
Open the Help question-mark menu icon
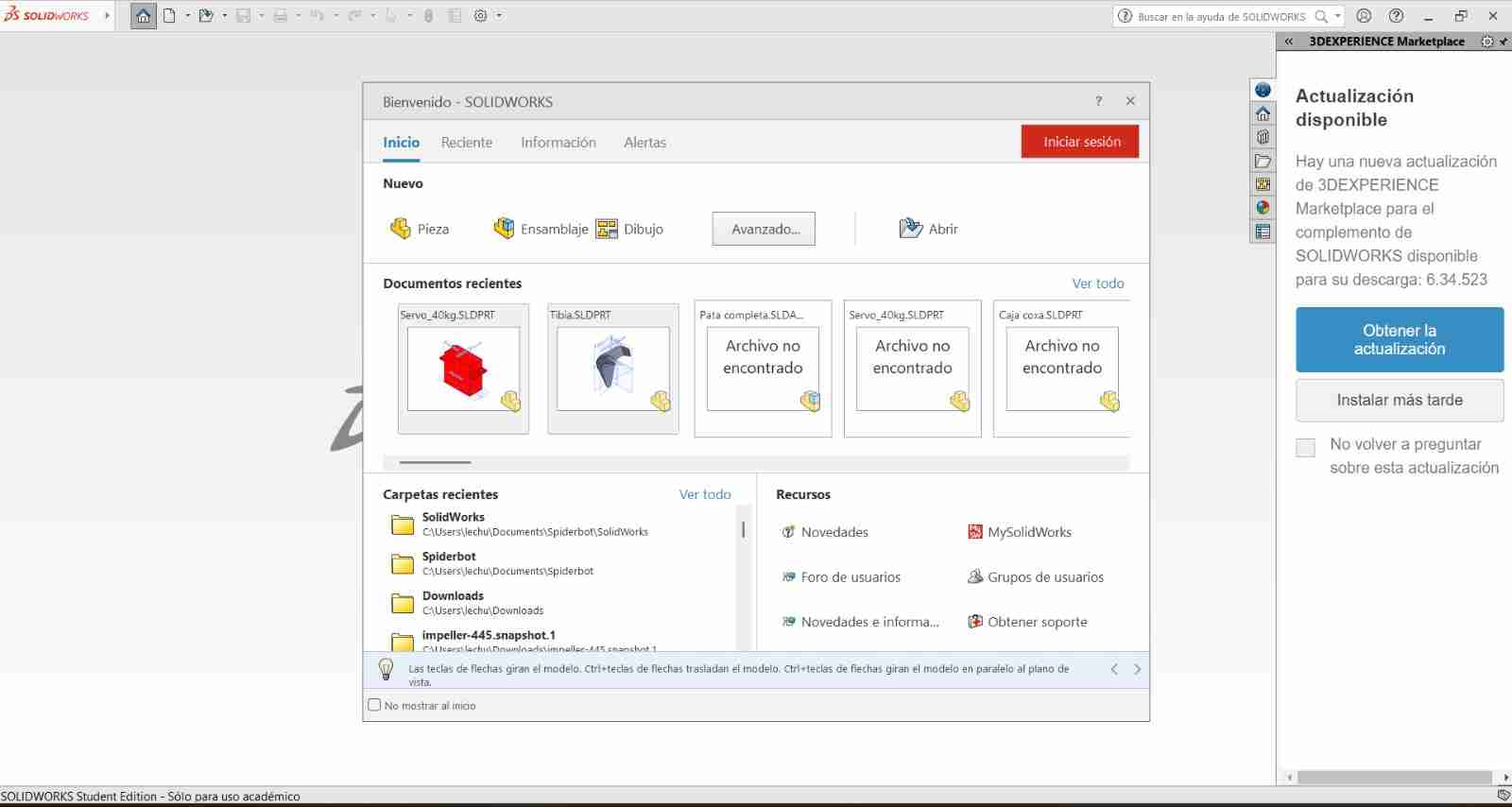coord(1396,16)
